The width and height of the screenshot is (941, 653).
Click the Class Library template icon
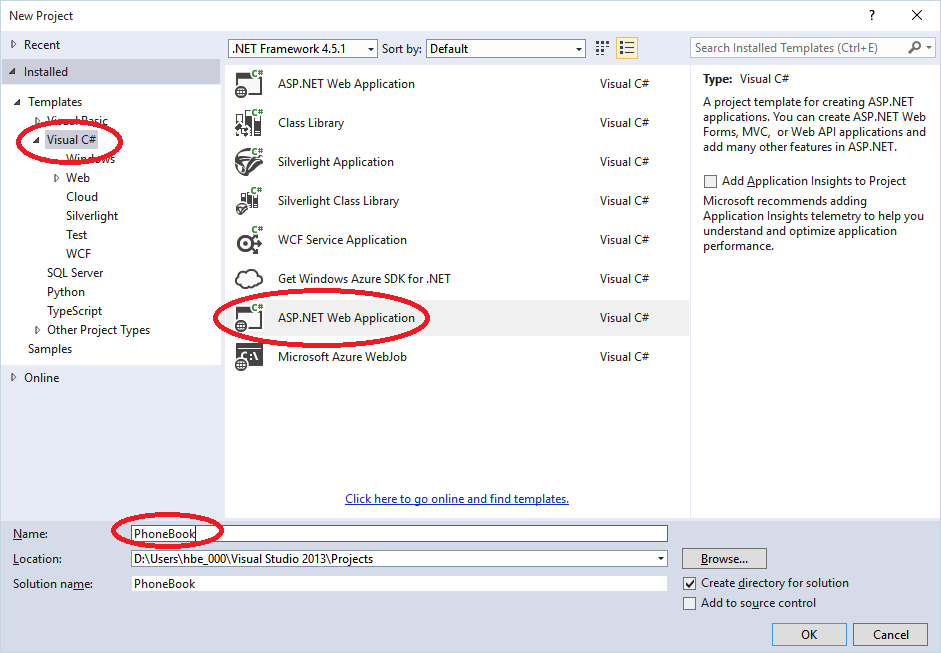[x=249, y=123]
